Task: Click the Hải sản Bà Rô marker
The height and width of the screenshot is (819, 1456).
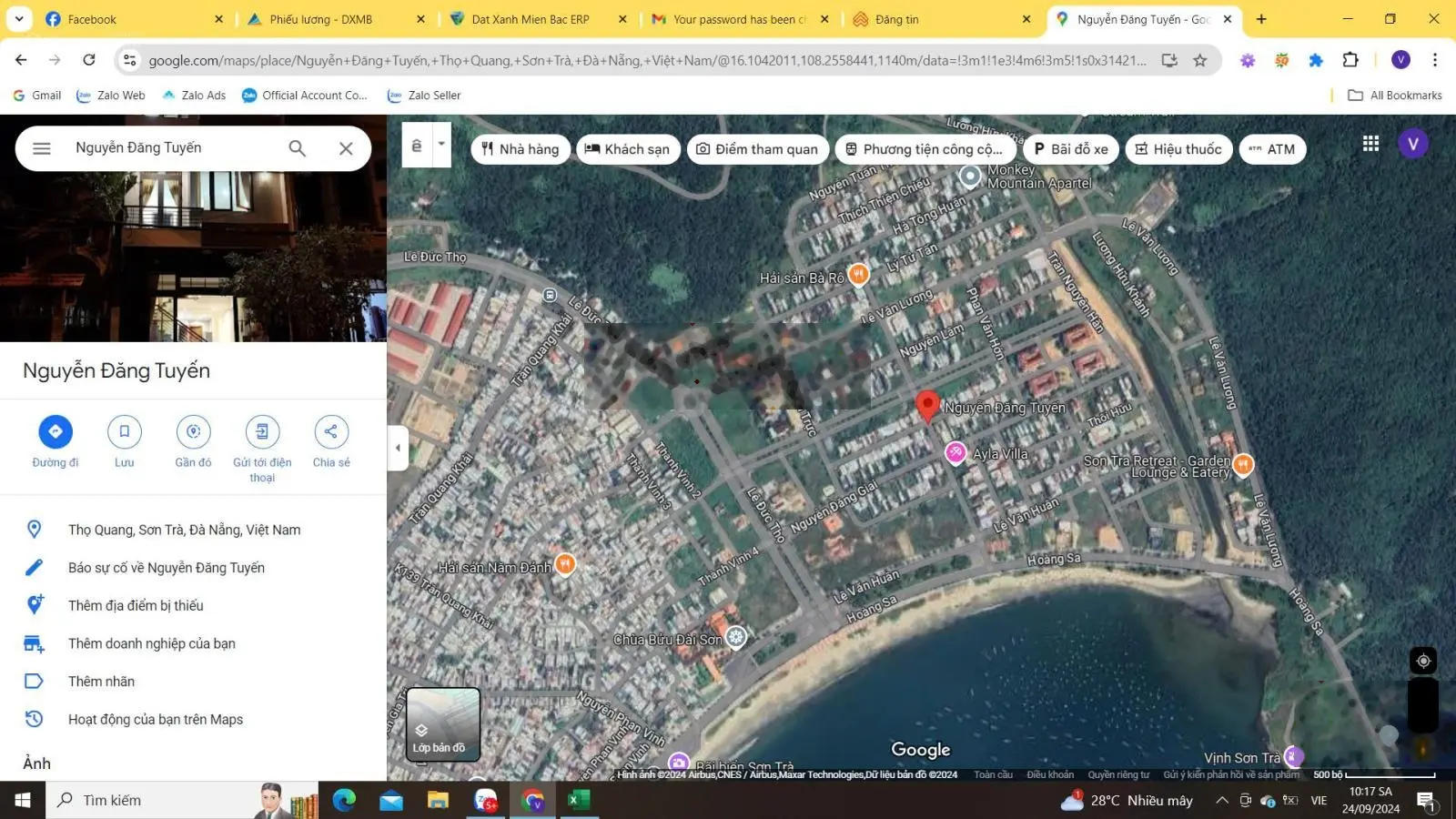Action: pyautogui.click(x=858, y=274)
